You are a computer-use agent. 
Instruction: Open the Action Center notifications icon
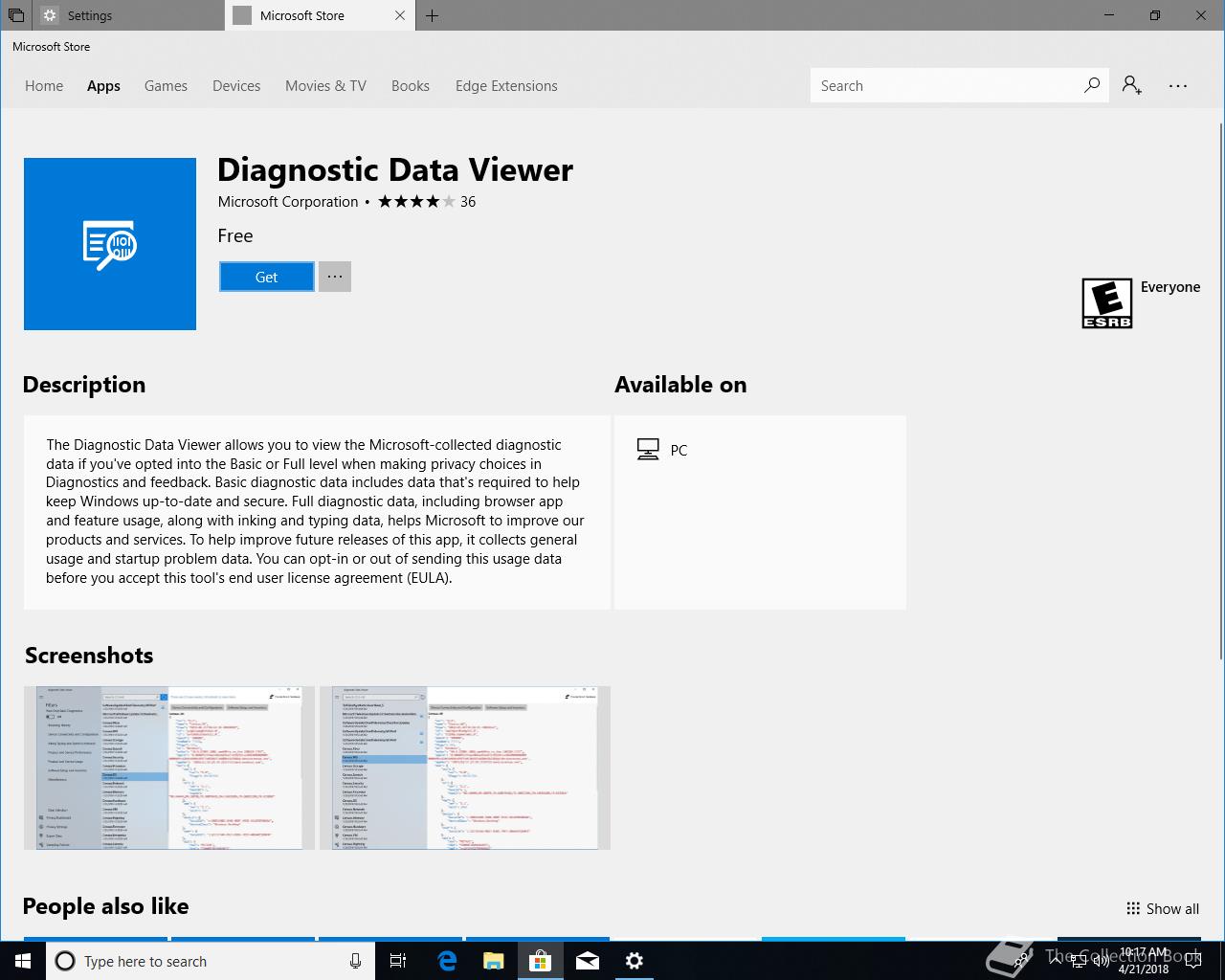coord(1192,961)
